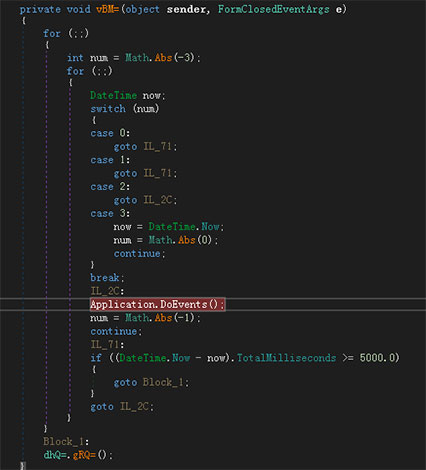Click the 'case 0:' label
This screenshot has width=426, height=470.
pyautogui.click(x=110, y=133)
